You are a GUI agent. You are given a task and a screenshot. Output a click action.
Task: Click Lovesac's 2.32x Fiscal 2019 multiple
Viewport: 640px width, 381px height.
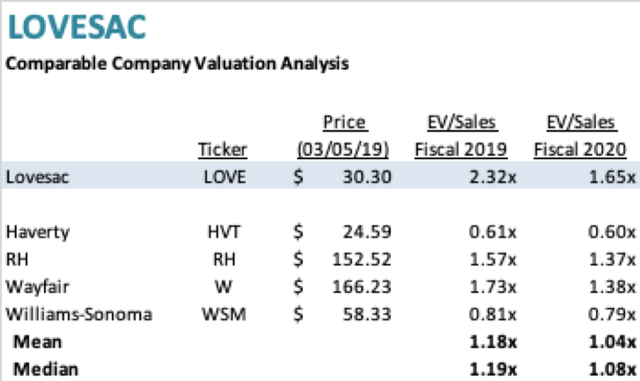point(493,177)
